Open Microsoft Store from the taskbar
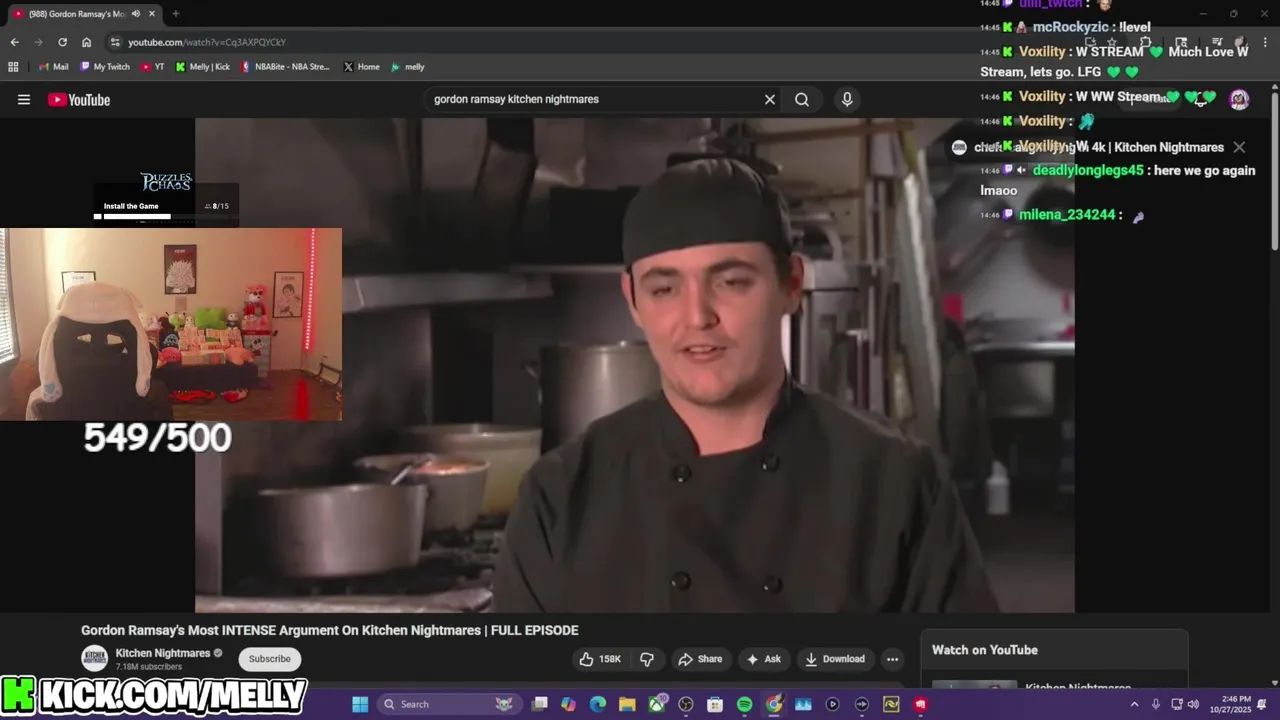 point(715,704)
